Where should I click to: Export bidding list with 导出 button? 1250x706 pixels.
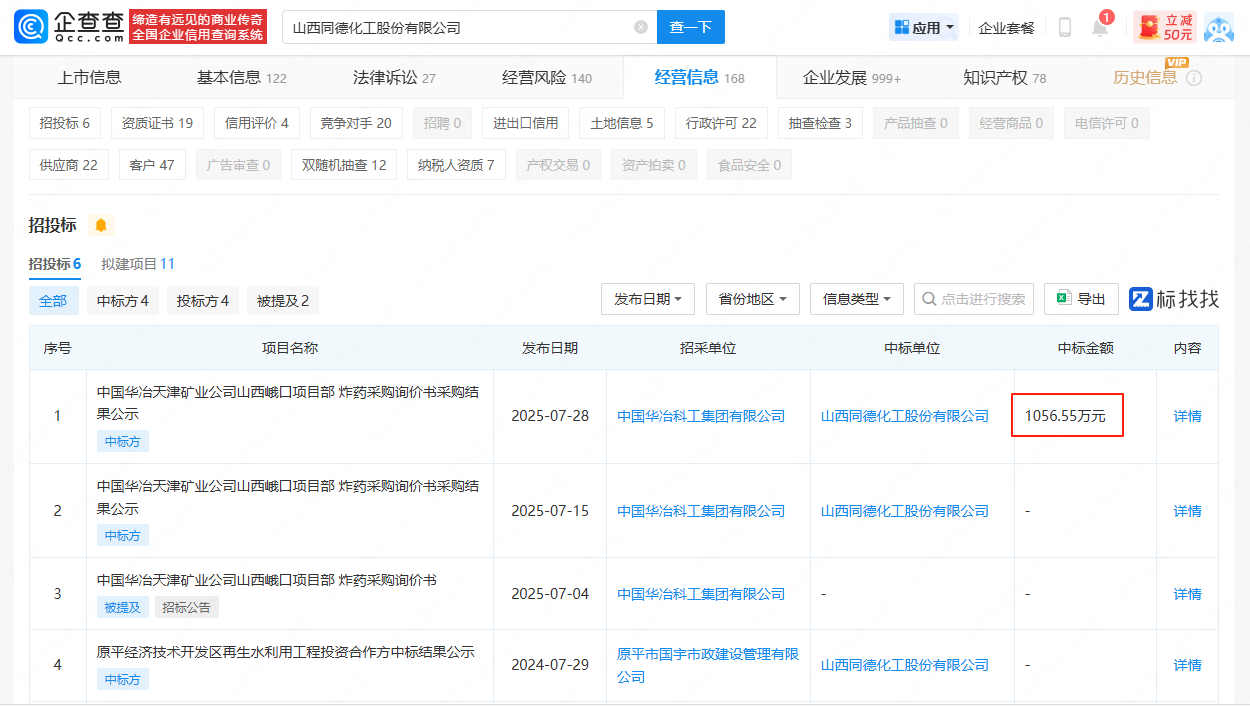tap(1081, 298)
